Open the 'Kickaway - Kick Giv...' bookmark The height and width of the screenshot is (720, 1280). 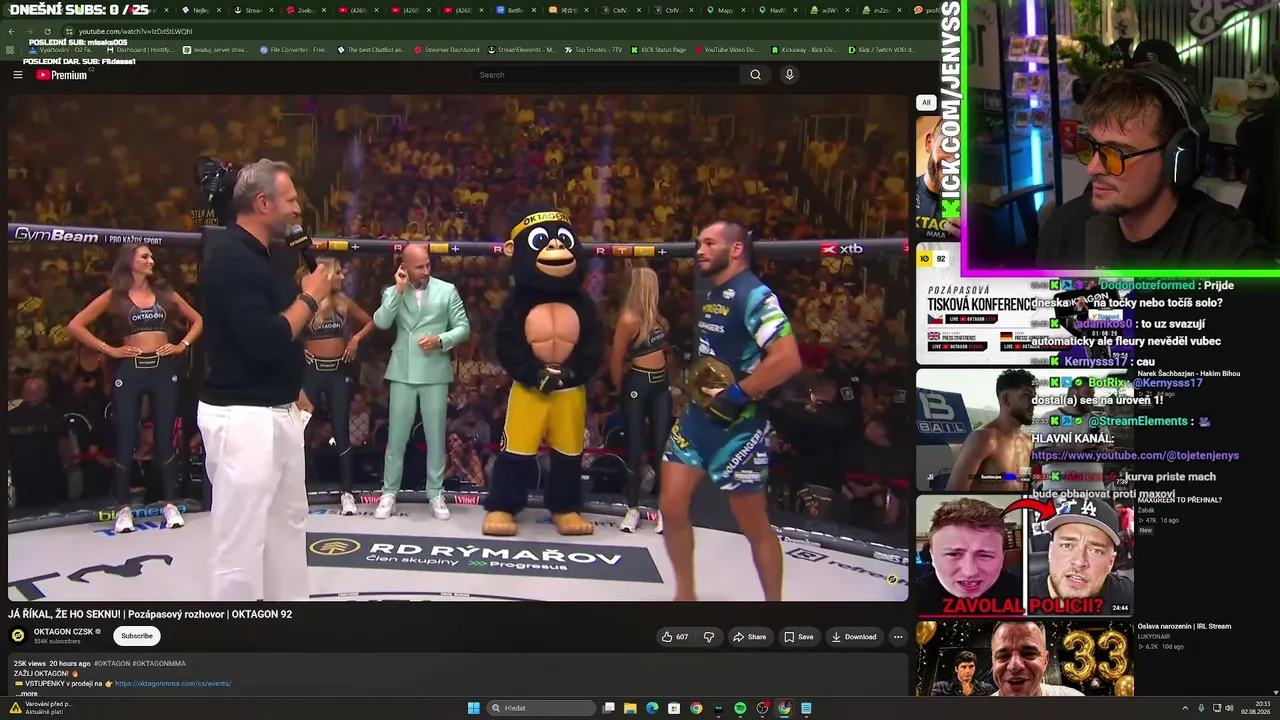tap(804, 49)
